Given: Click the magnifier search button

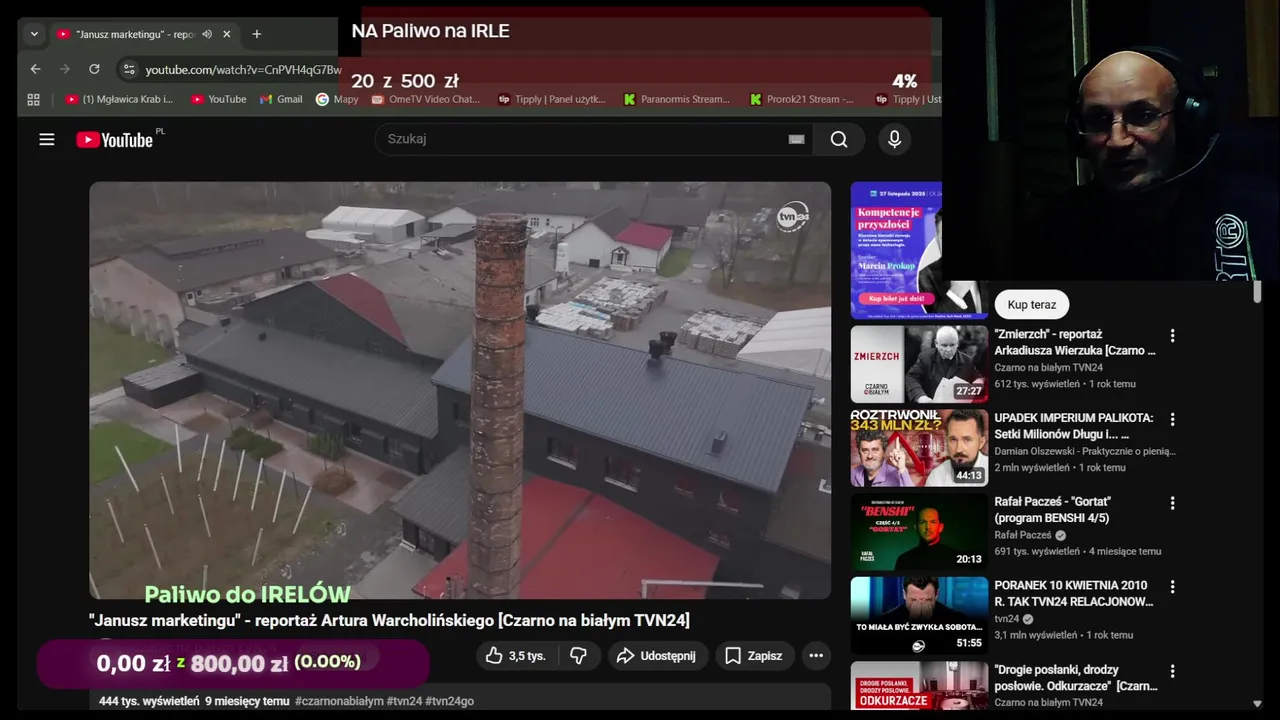Looking at the screenshot, I should (x=839, y=139).
